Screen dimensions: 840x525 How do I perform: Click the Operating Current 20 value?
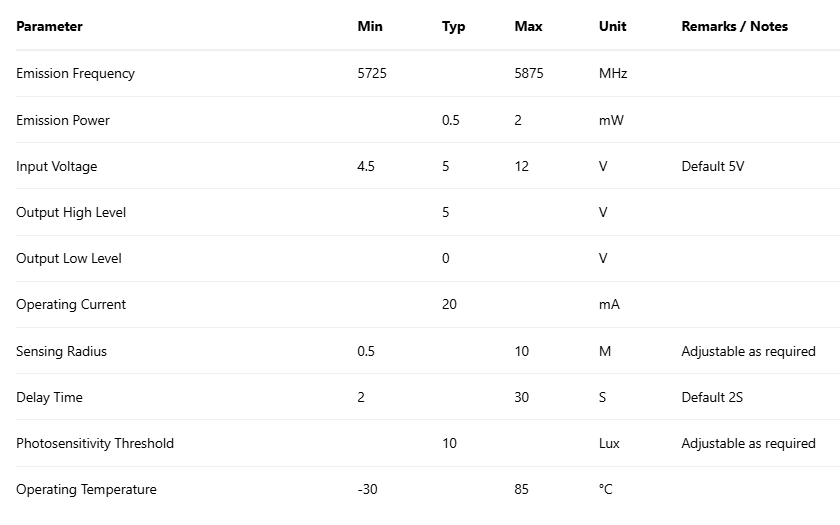449,304
